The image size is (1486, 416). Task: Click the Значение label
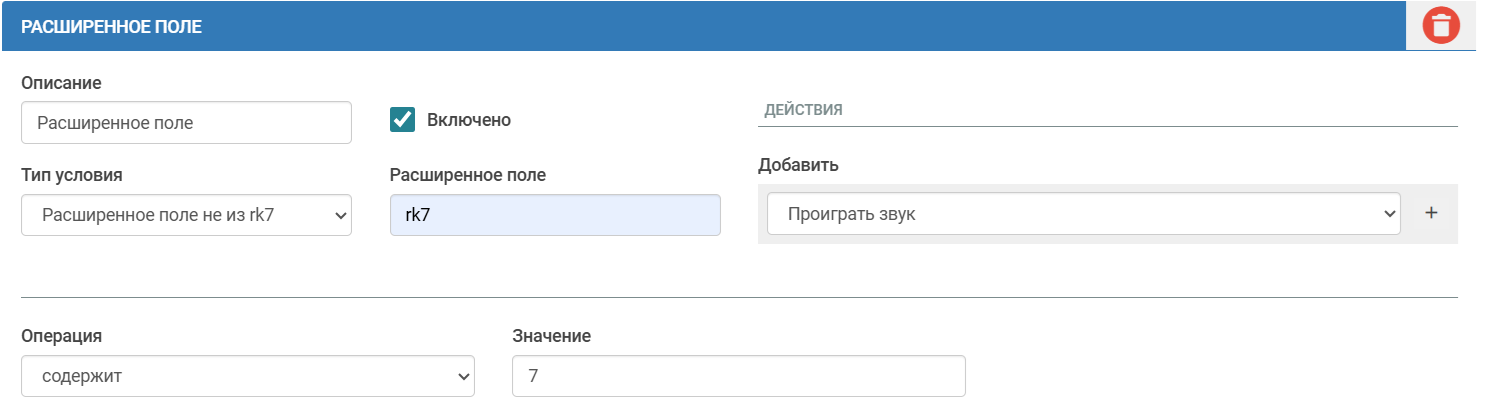(x=551, y=336)
